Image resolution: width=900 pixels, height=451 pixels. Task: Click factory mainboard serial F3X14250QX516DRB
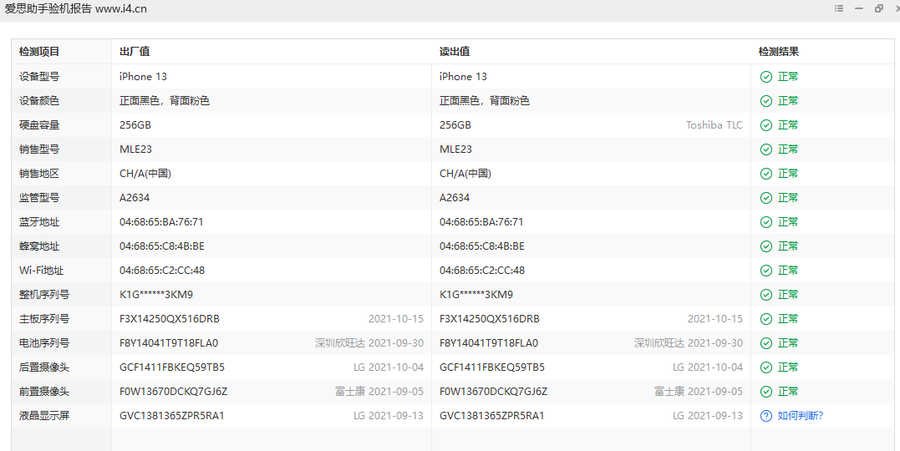click(x=169, y=318)
